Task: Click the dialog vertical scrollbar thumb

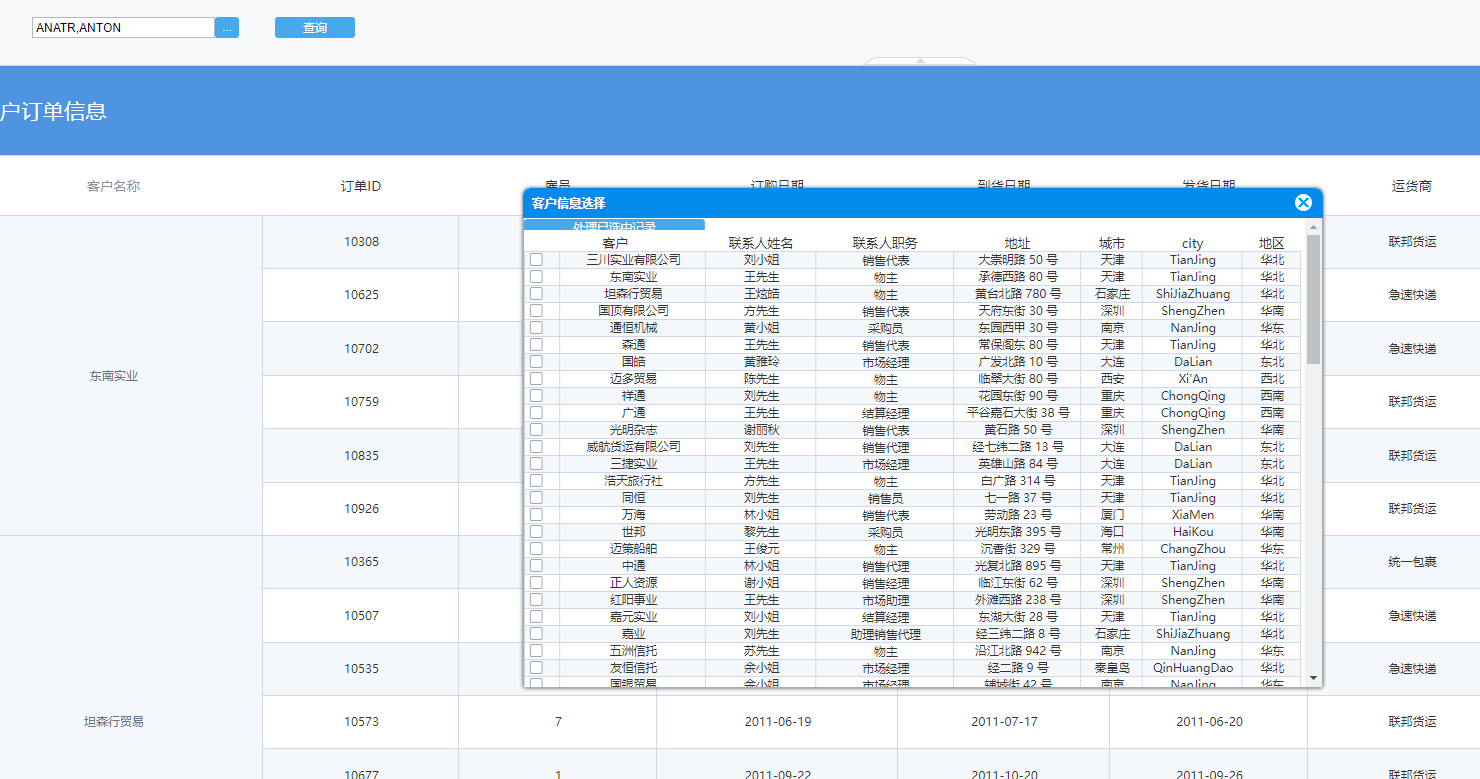Action: pos(1313,299)
